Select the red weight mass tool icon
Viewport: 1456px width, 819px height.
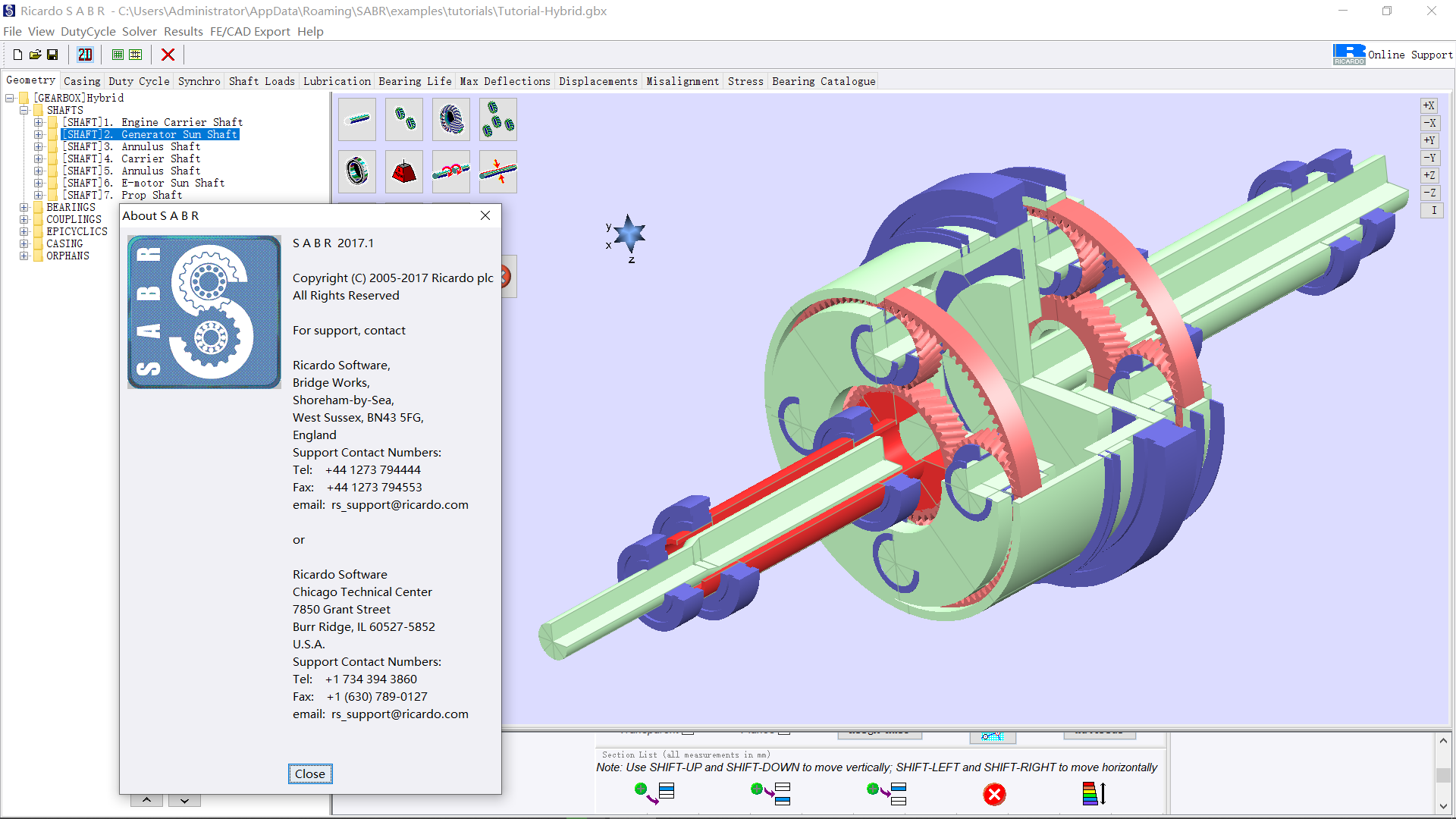coord(404,171)
